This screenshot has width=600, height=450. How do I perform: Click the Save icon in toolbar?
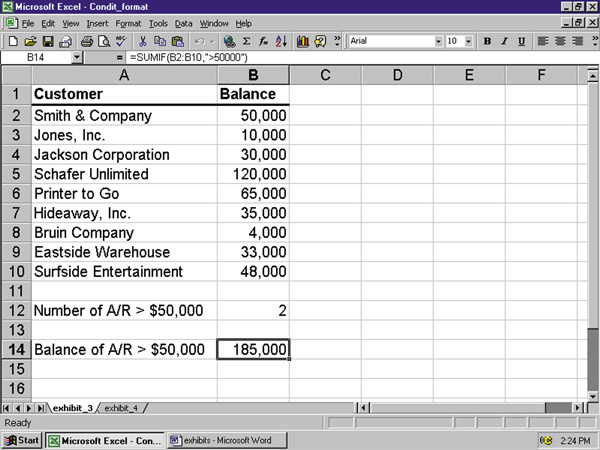47,41
